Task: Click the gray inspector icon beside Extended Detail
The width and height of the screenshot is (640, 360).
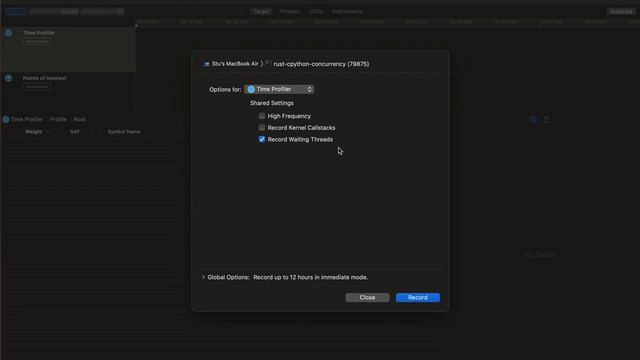Action: click(x=547, y=120)
